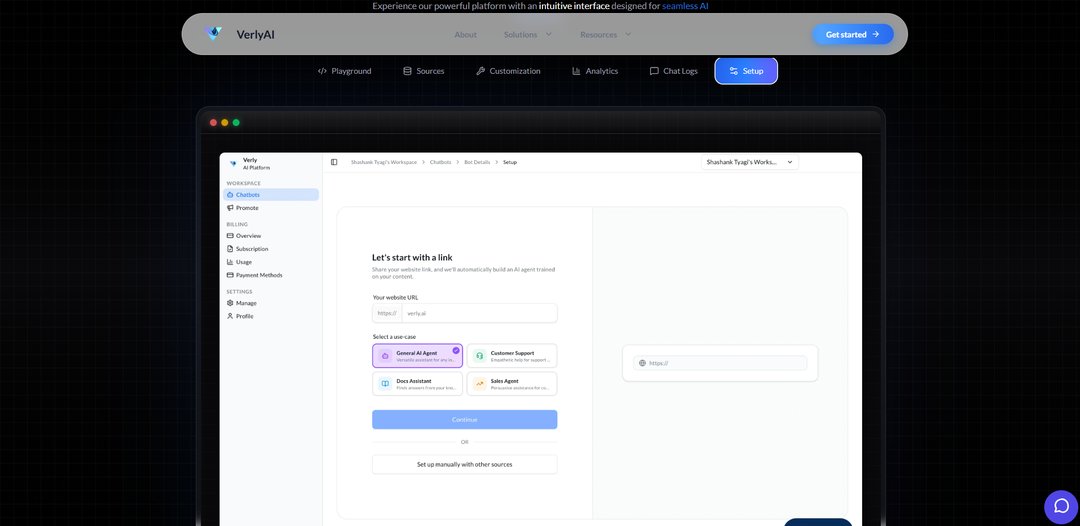Select the General AI Agent use-case
The image size is (1080, 526).
tap(417, 356)
